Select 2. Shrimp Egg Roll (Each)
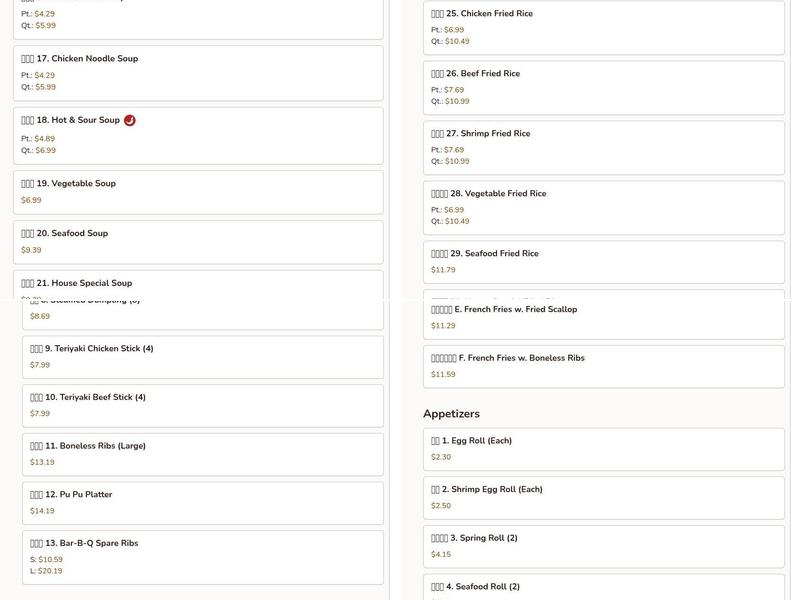This screenshot has height=600, width=800. 604,498
